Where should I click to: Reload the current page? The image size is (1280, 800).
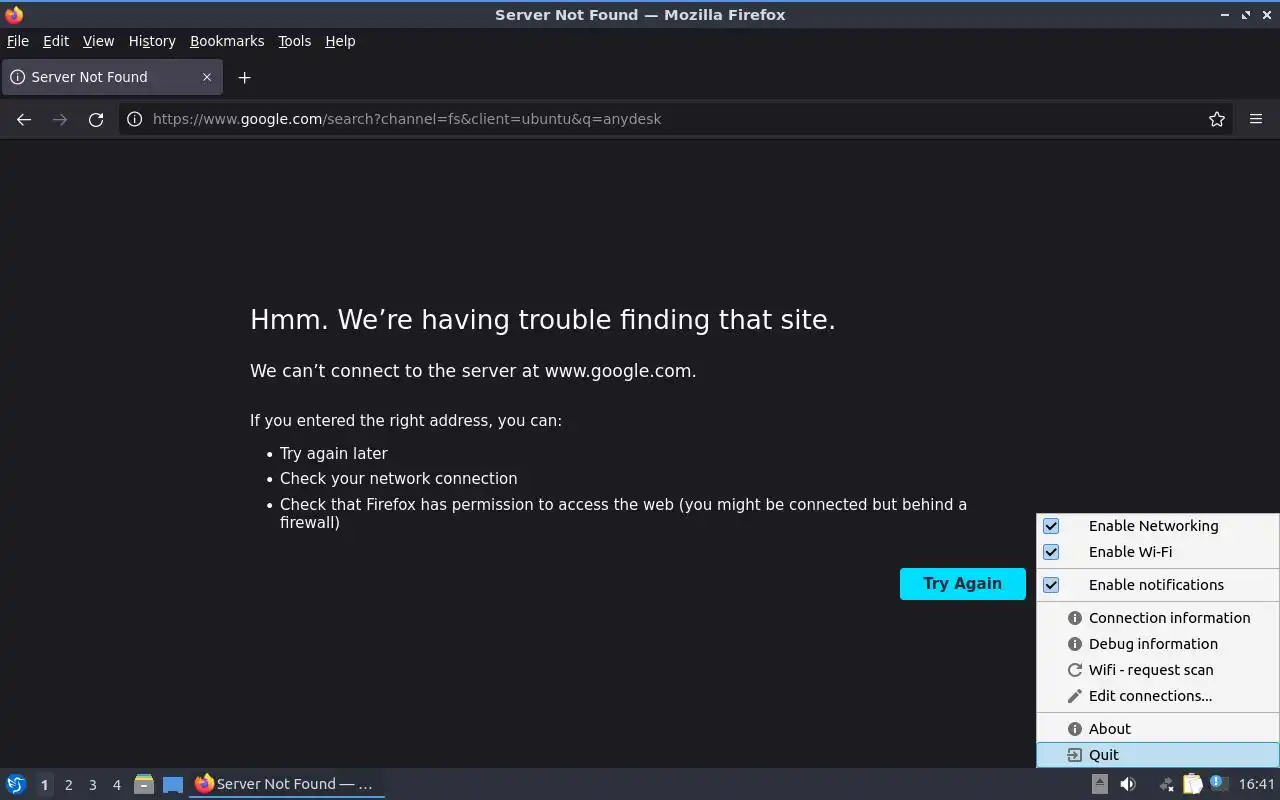[x=96, y=119]
